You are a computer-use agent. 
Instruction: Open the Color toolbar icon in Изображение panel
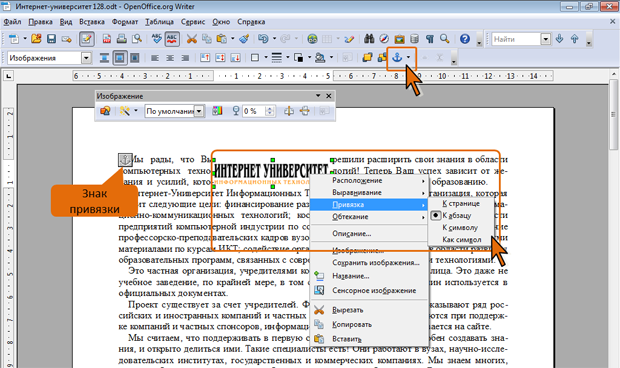[x=217, y=111]
